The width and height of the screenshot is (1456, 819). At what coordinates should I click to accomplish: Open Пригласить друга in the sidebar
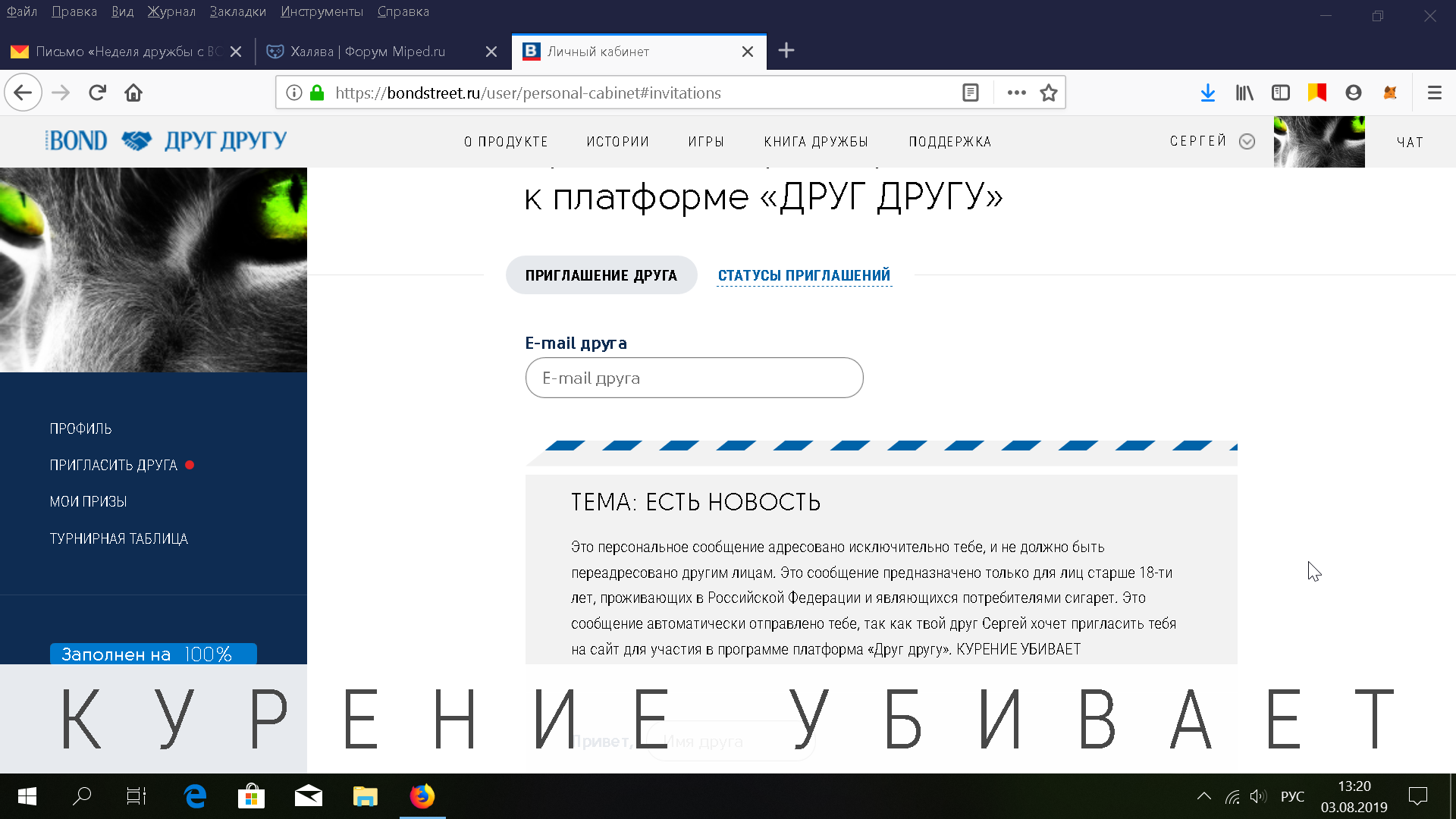(114, 465)
